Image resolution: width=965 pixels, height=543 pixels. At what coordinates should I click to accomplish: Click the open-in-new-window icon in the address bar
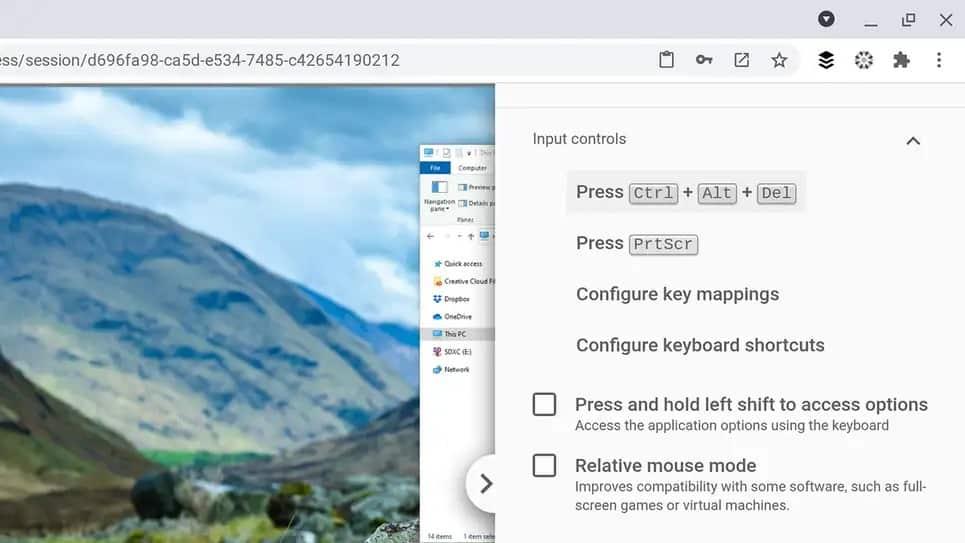742,60
